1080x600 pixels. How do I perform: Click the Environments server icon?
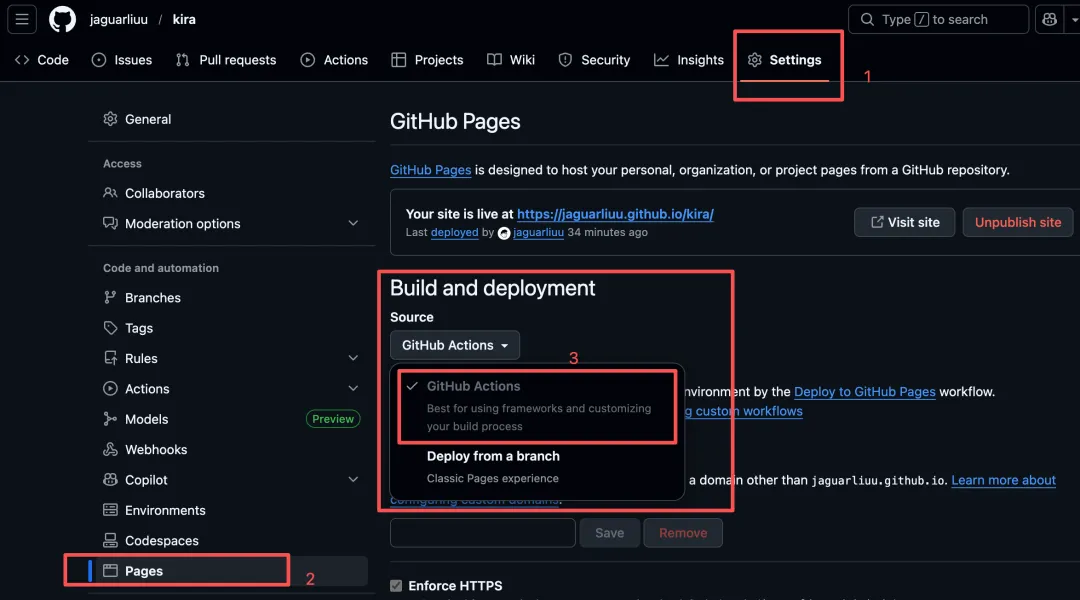tap(110, 510)
